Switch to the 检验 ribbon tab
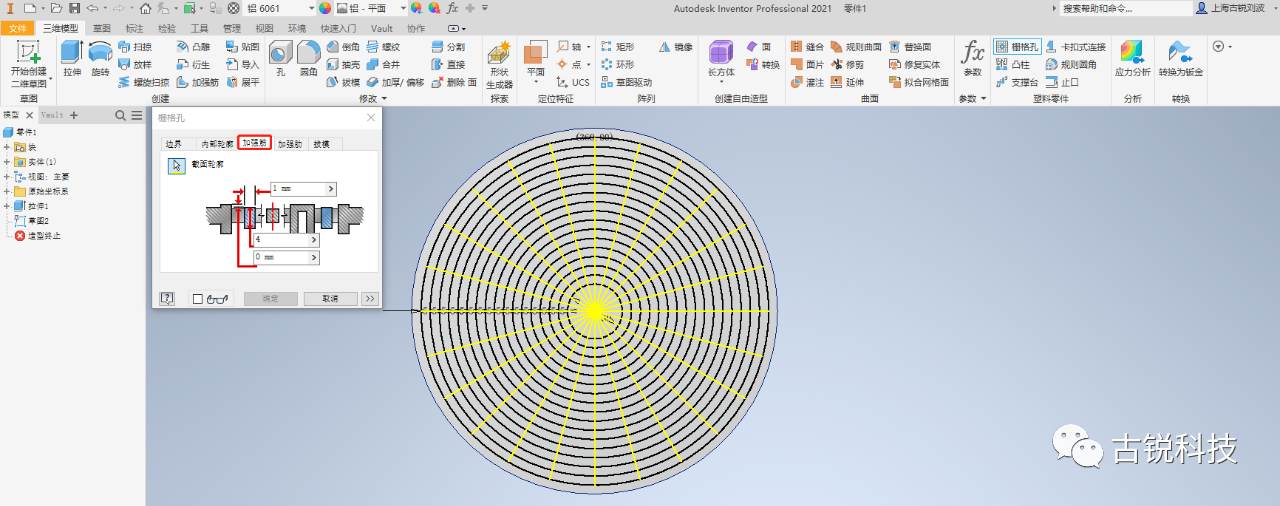The width and height of the screenshot is (1280, 506). [x=167, y=29]
